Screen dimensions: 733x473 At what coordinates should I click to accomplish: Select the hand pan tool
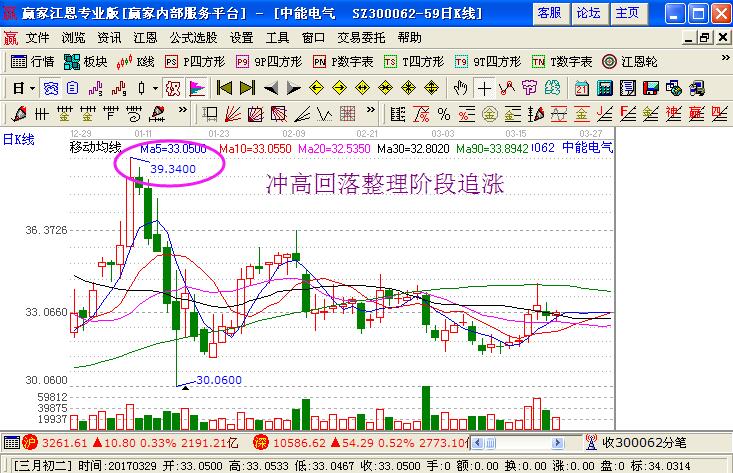[x=461, y=87]
